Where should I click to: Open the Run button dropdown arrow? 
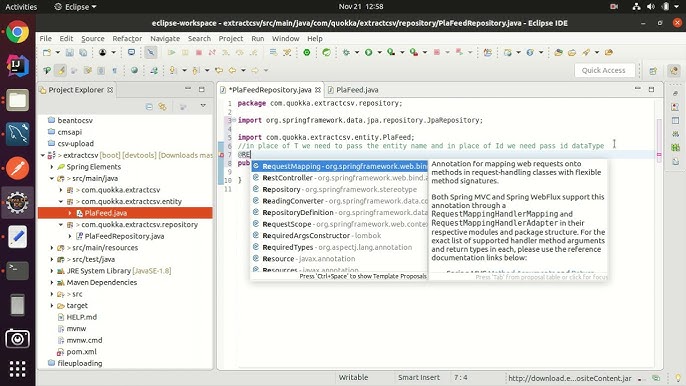pos(379,53)
